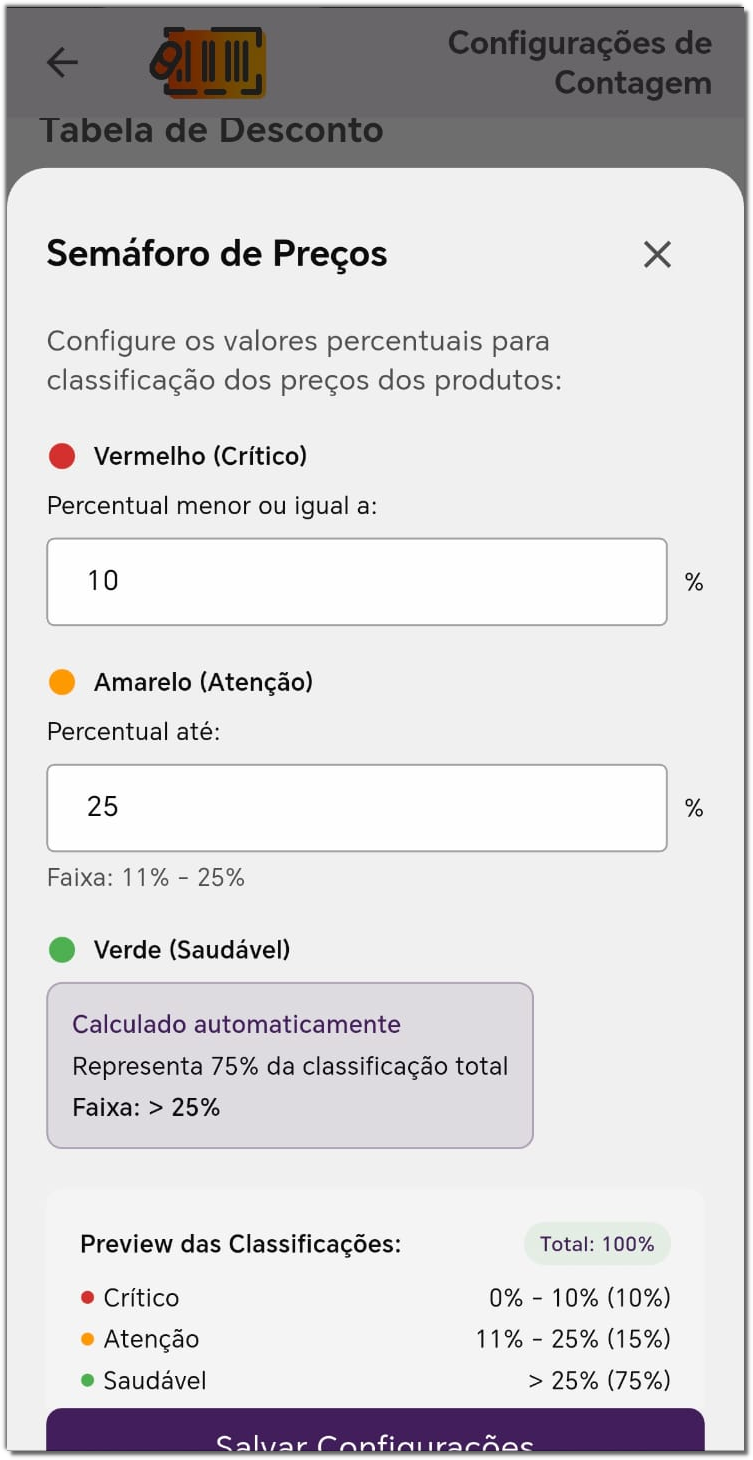Click the Verde (Saudável) label
The image size is (753, 1460).
coord(192,950)
